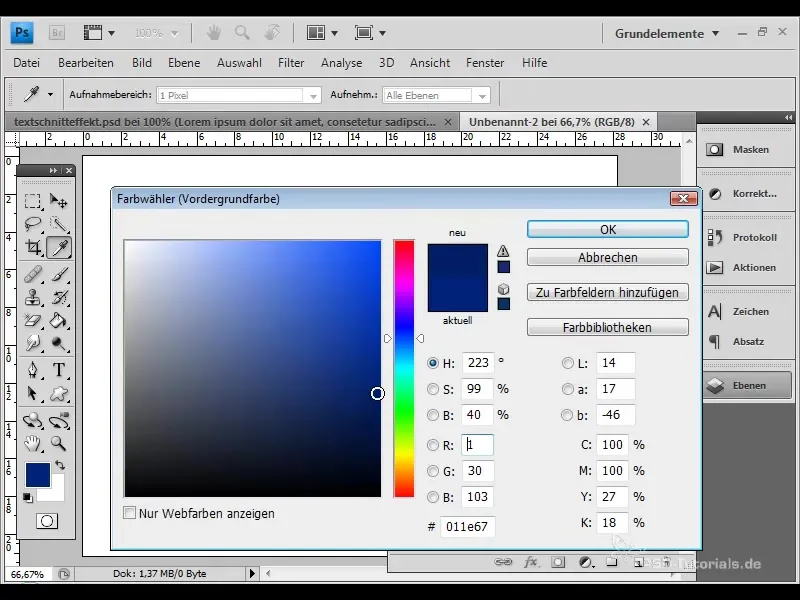Select the Lab a radio button
The height and width of the screenshot is (600, 800).
click(567, 389)
